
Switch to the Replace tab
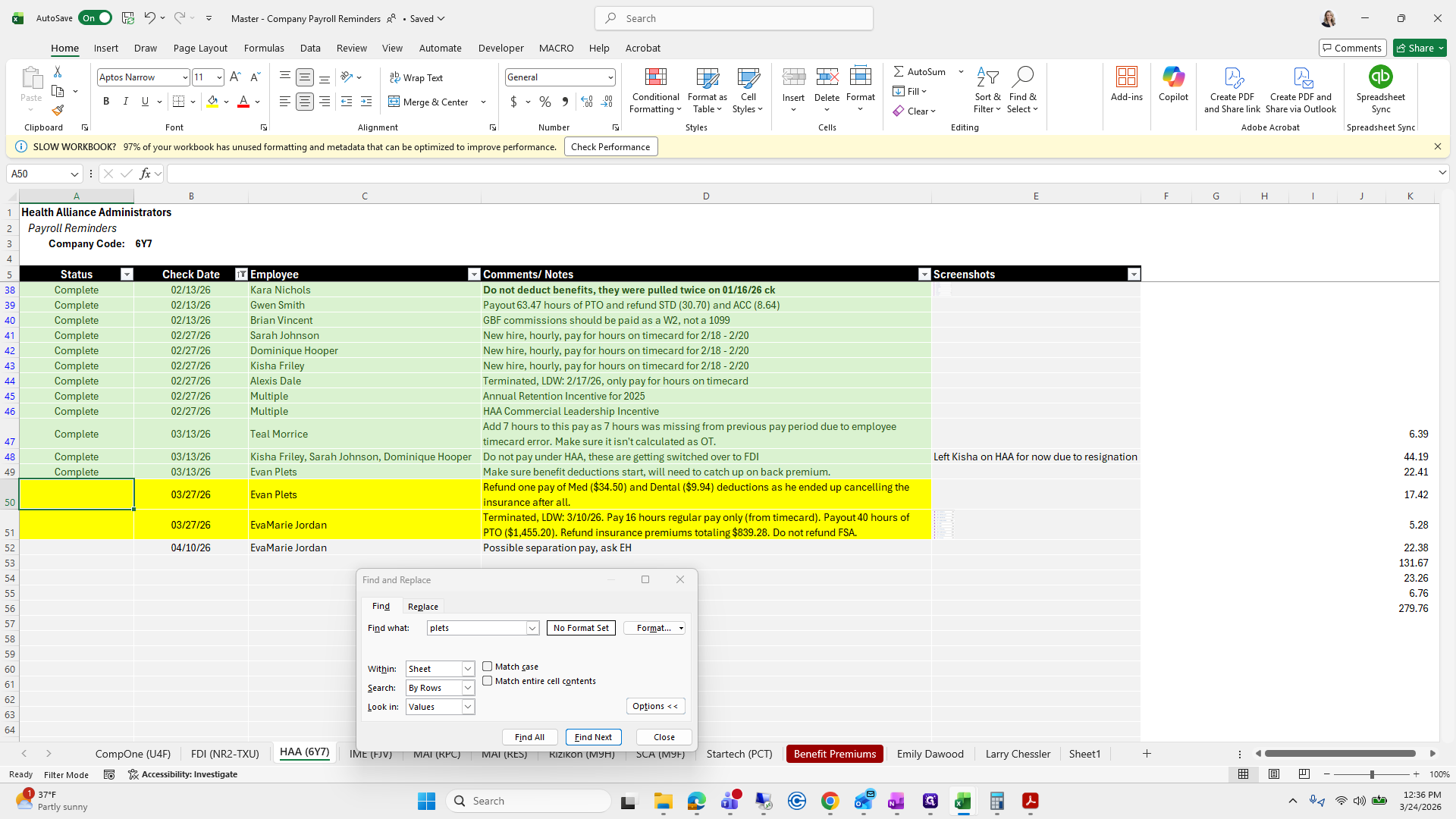coord(422,607)
